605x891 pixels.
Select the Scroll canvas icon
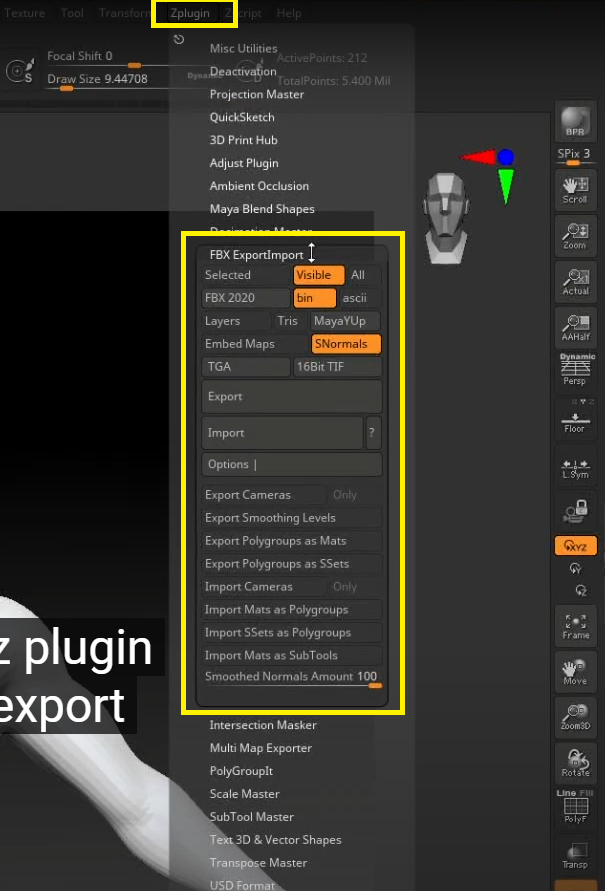(x=575, y=190)
